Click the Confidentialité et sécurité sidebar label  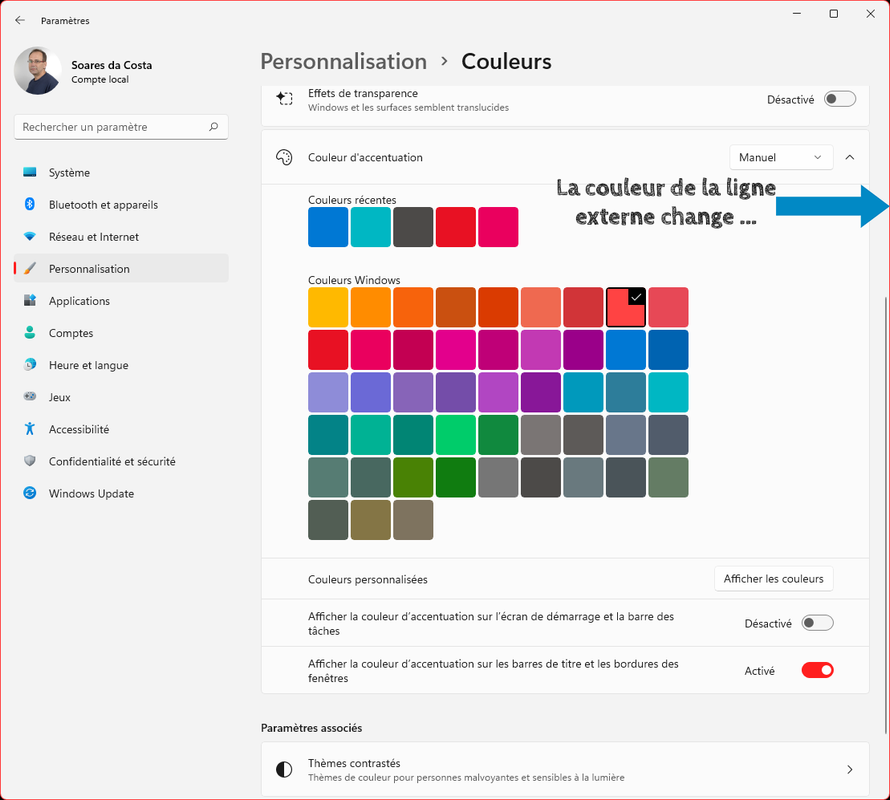pyautogui.click(x=112, y=461)
